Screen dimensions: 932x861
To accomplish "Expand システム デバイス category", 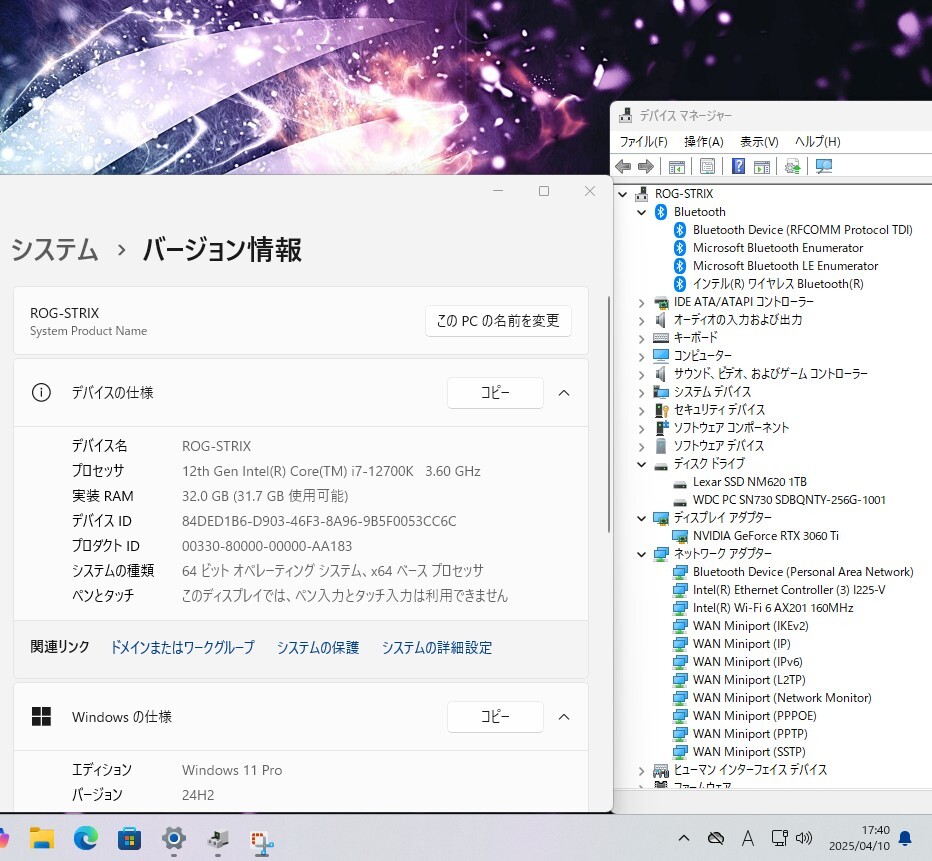I will [641, 393].
